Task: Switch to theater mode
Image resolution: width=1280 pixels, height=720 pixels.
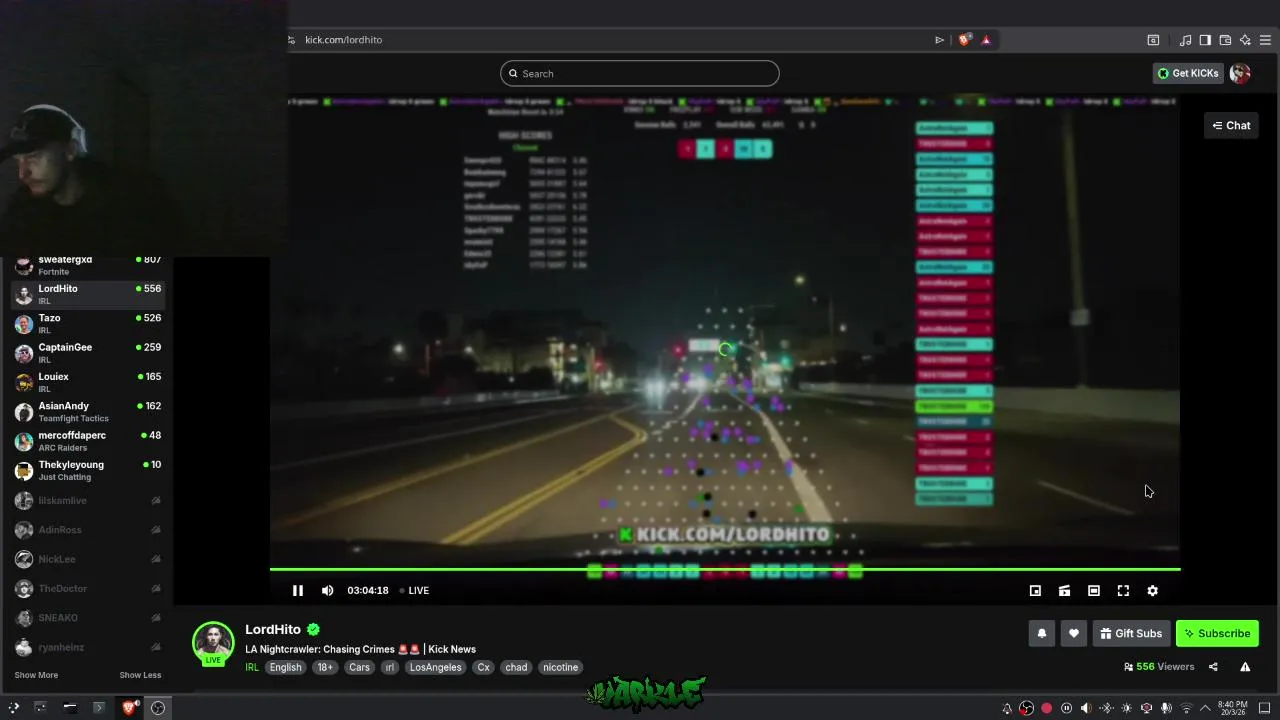Action: (x=1094, y=591)
